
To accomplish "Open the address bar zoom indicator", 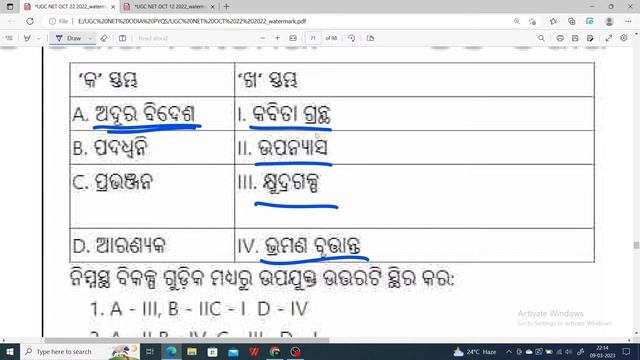I will 517,21.
